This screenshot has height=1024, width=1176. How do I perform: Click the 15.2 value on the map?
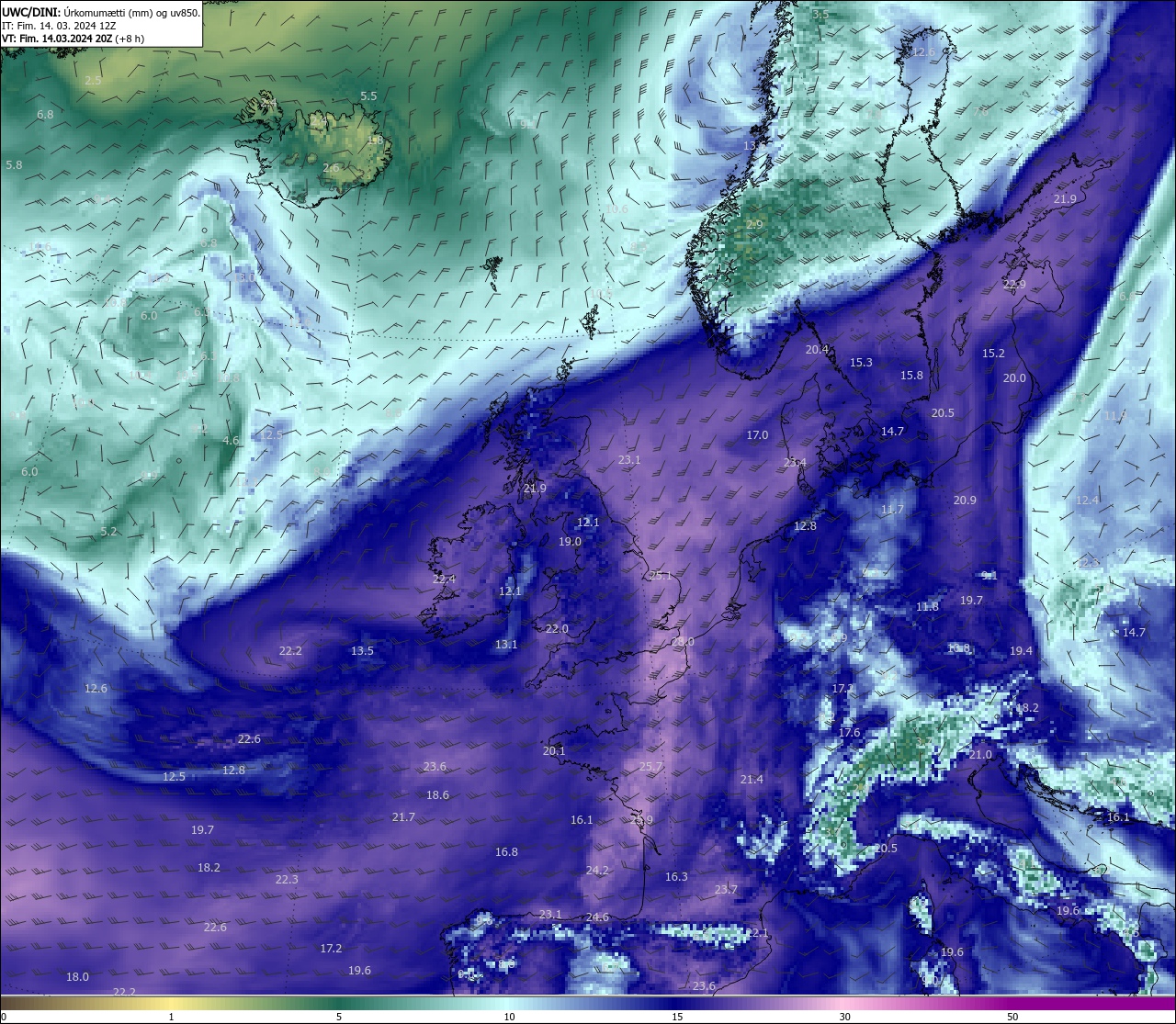[993, 354]
